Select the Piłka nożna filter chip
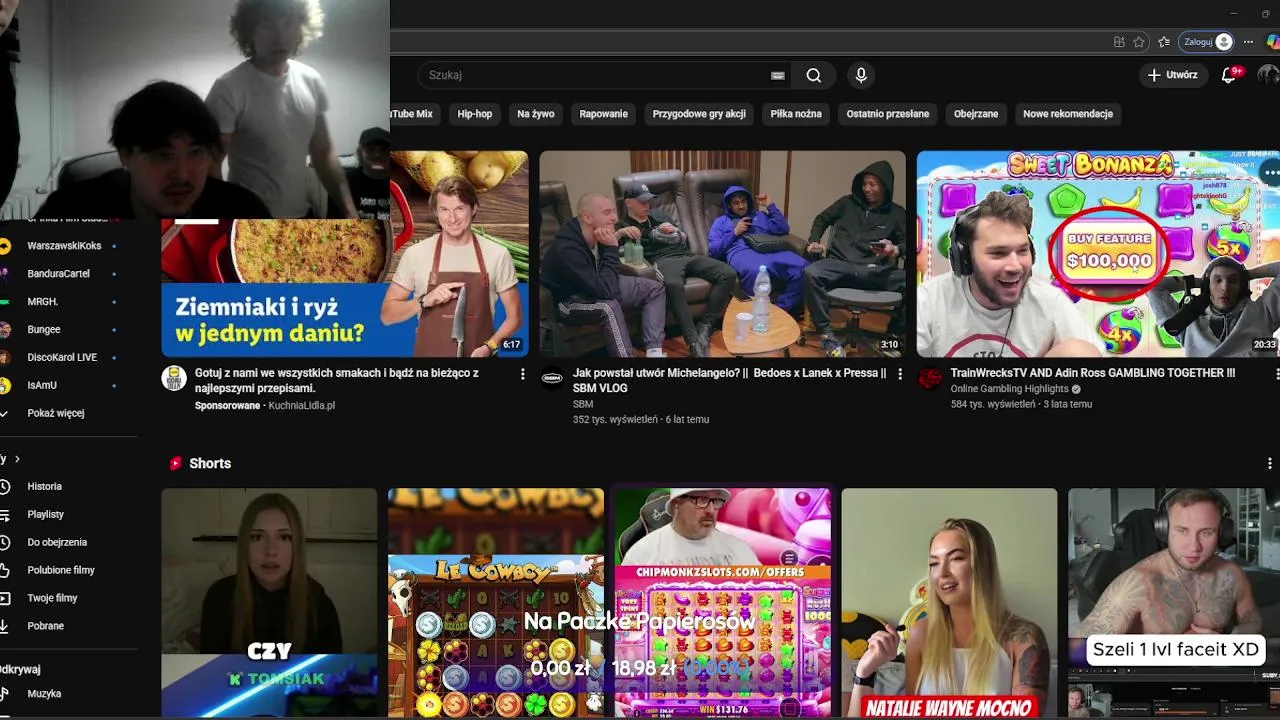Screen dimensions: 1280x720 796,114
